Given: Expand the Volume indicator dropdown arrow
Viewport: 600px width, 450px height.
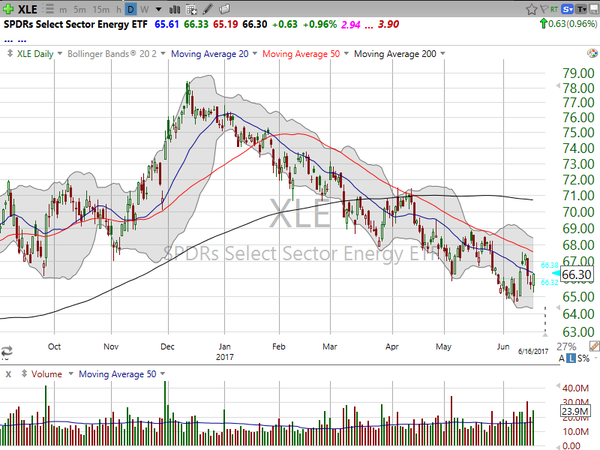Looking at the screenshot, I should [x=70, y=373].
